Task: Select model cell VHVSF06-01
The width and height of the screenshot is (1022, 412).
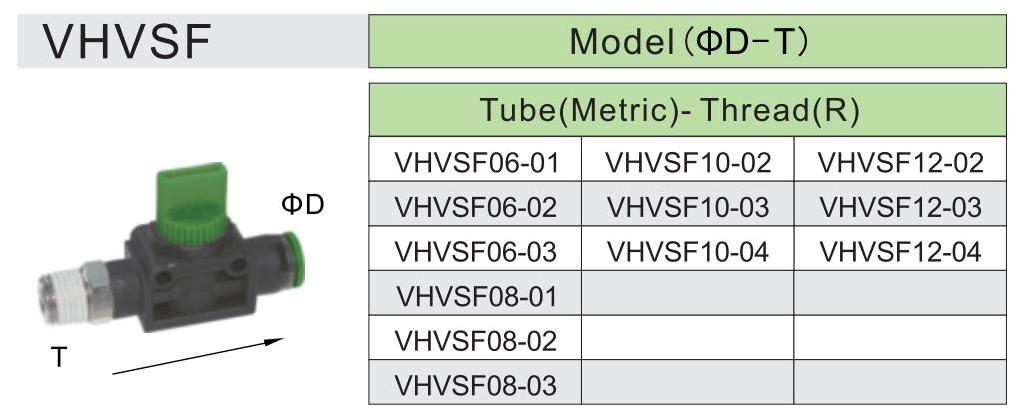Action: tap(475, 162)
